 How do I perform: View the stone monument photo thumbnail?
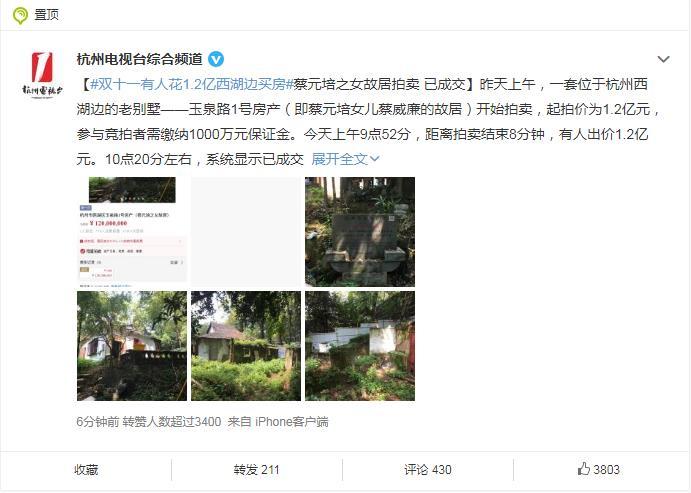[360, 232]
